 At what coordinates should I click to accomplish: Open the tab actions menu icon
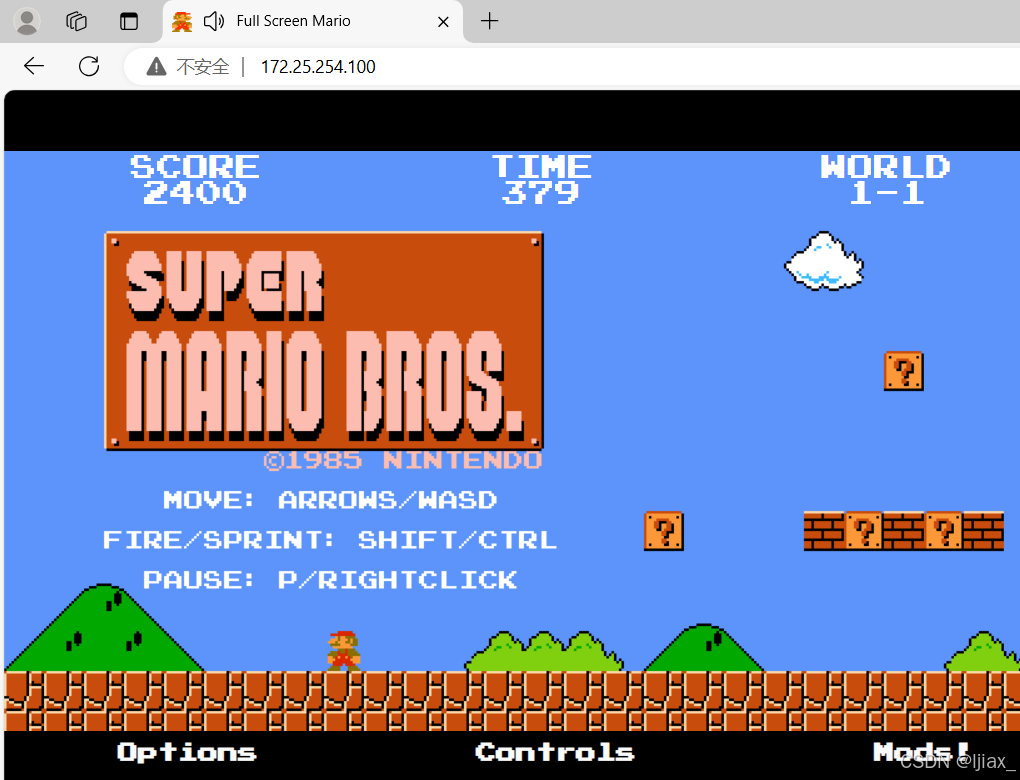click(129, 21)
